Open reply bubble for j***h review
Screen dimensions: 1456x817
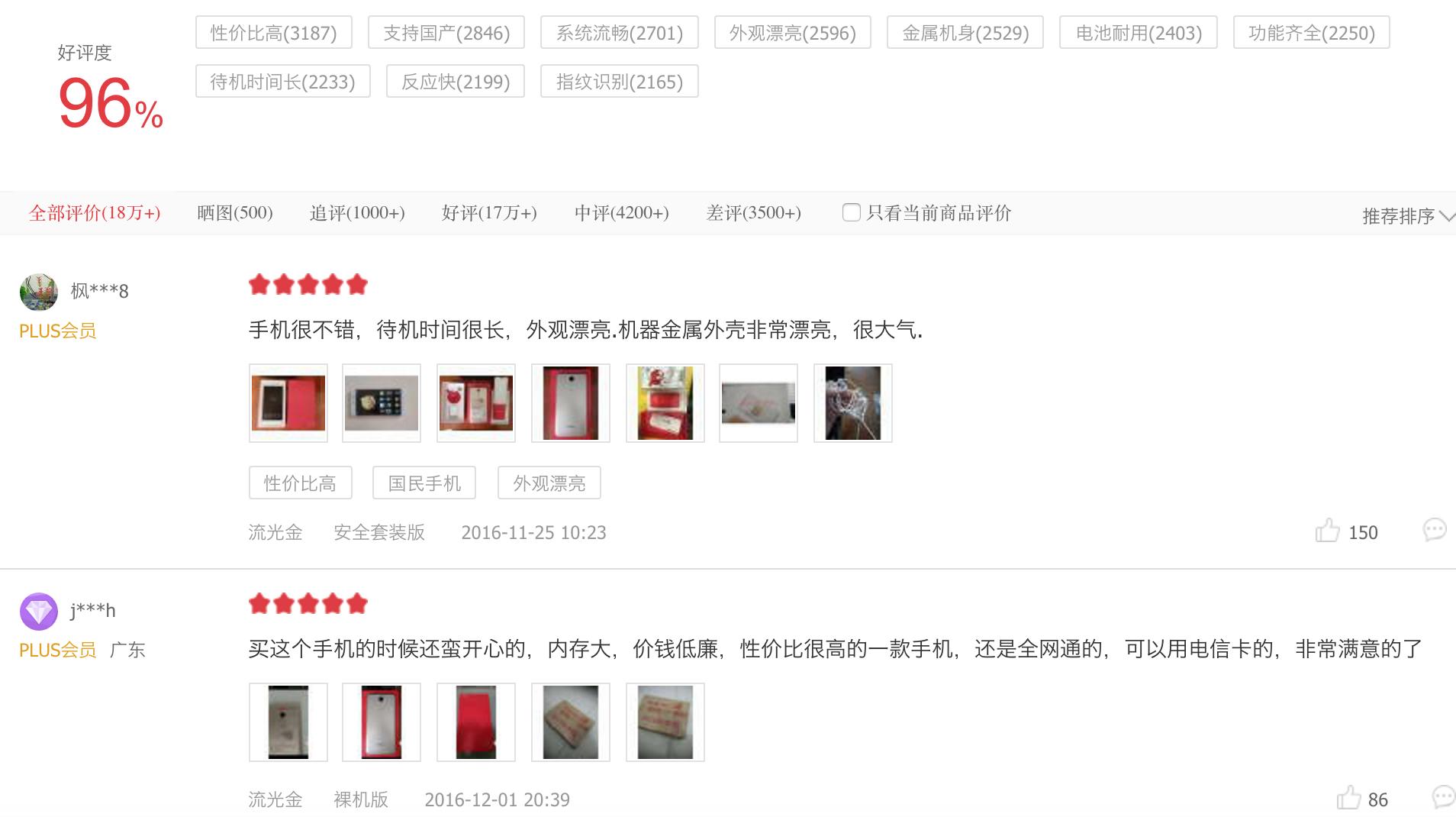(1444, 797)
